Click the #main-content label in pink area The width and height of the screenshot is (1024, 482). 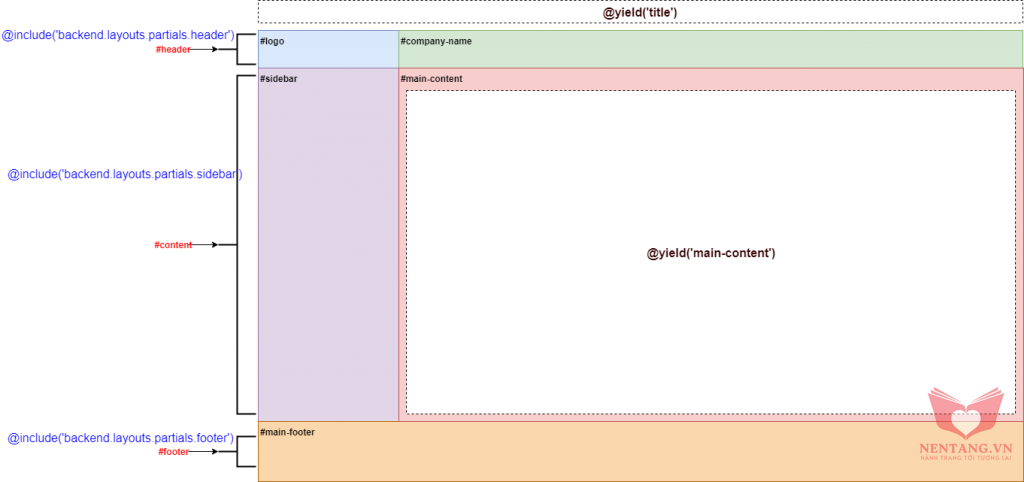pyautogui.click(x=431, y=78)
